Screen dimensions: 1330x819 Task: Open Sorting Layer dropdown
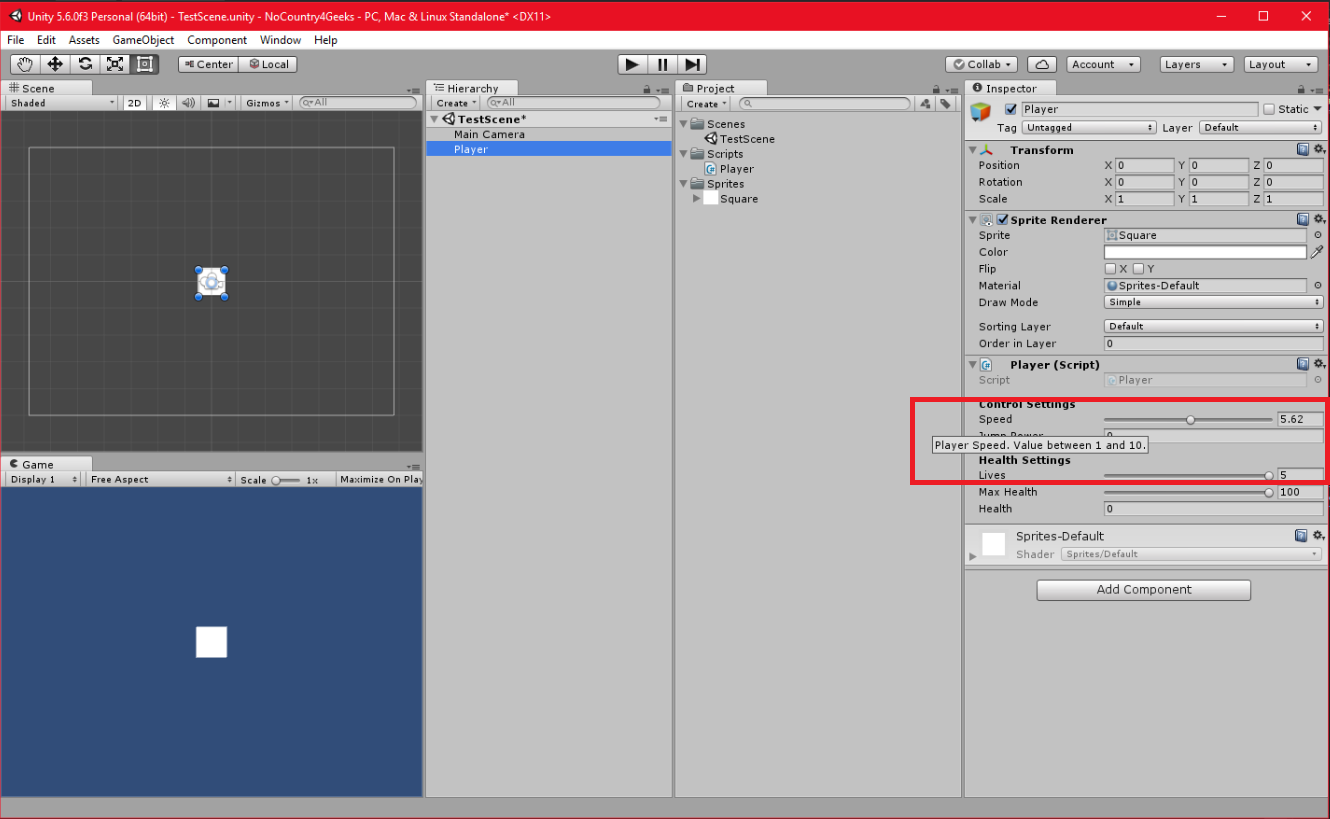click(x=1213, y=326)
